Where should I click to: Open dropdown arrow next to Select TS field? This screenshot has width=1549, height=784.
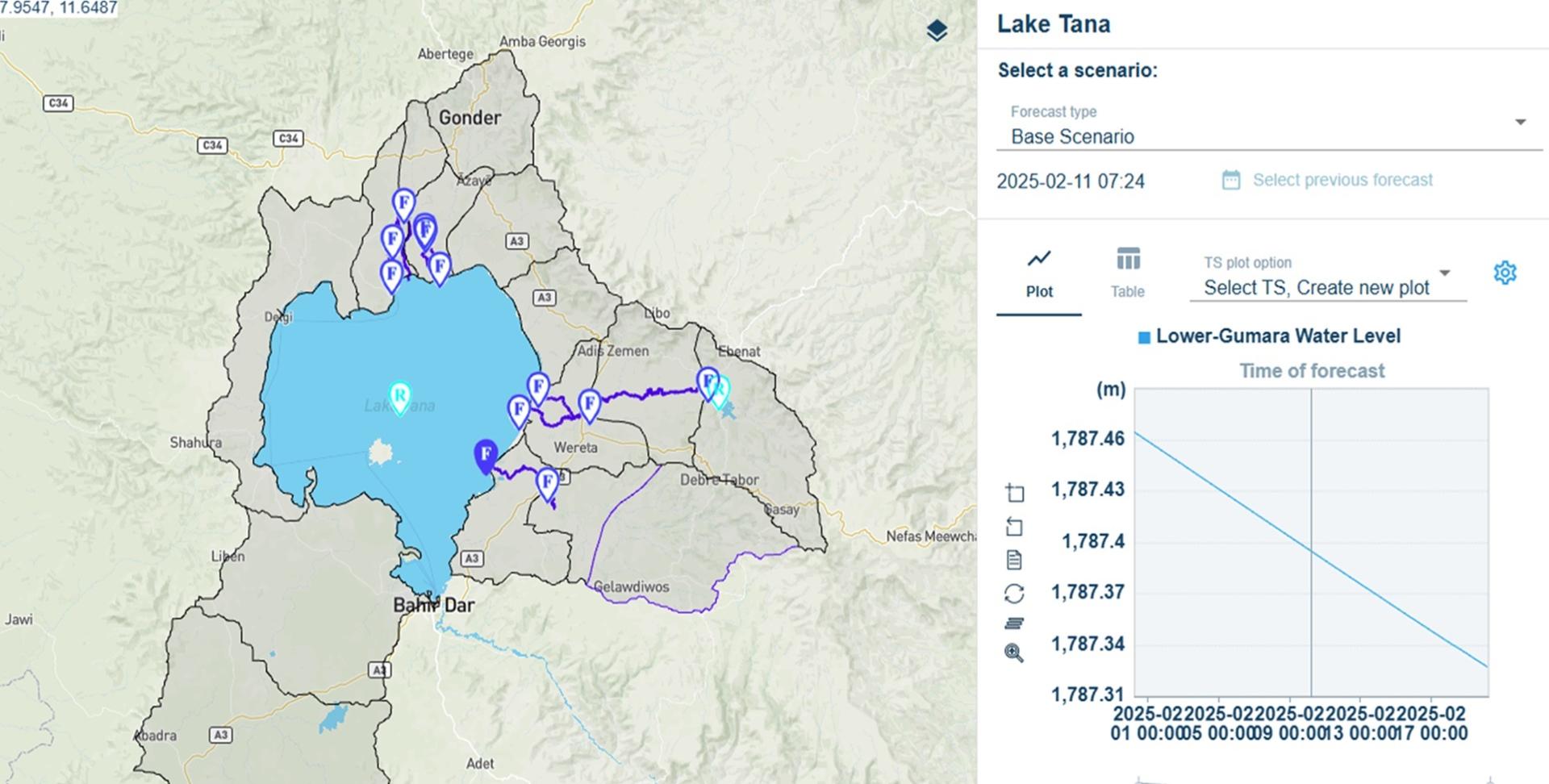(x=1444, y=273)
